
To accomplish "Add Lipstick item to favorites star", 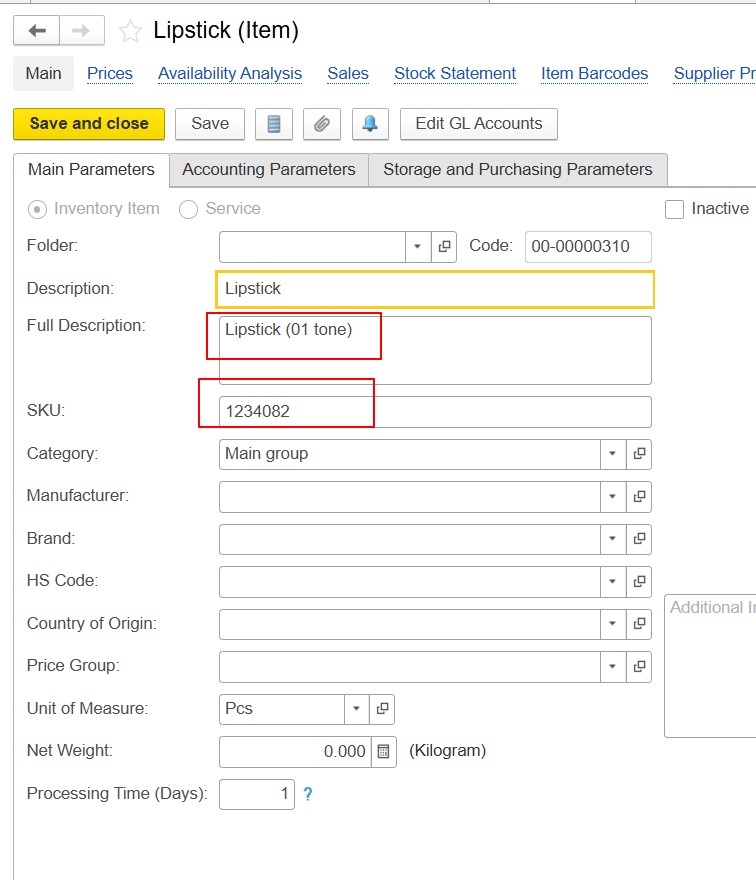I will (x=130, y=31).
